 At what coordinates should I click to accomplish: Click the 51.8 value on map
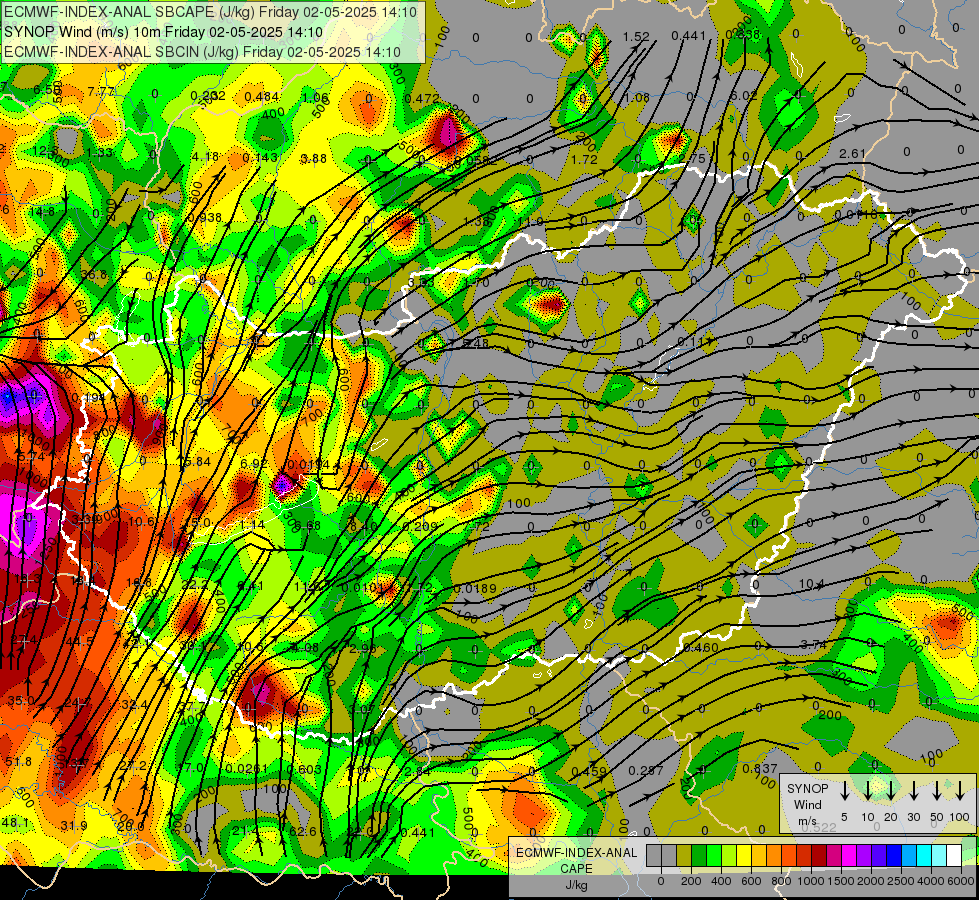[x=18, y=761]
